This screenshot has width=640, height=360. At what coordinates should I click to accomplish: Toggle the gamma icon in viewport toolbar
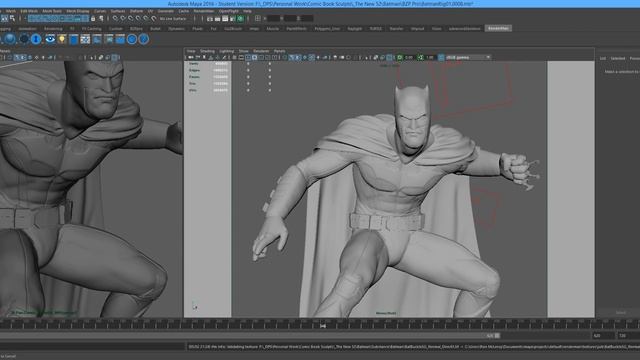point(420,58)
